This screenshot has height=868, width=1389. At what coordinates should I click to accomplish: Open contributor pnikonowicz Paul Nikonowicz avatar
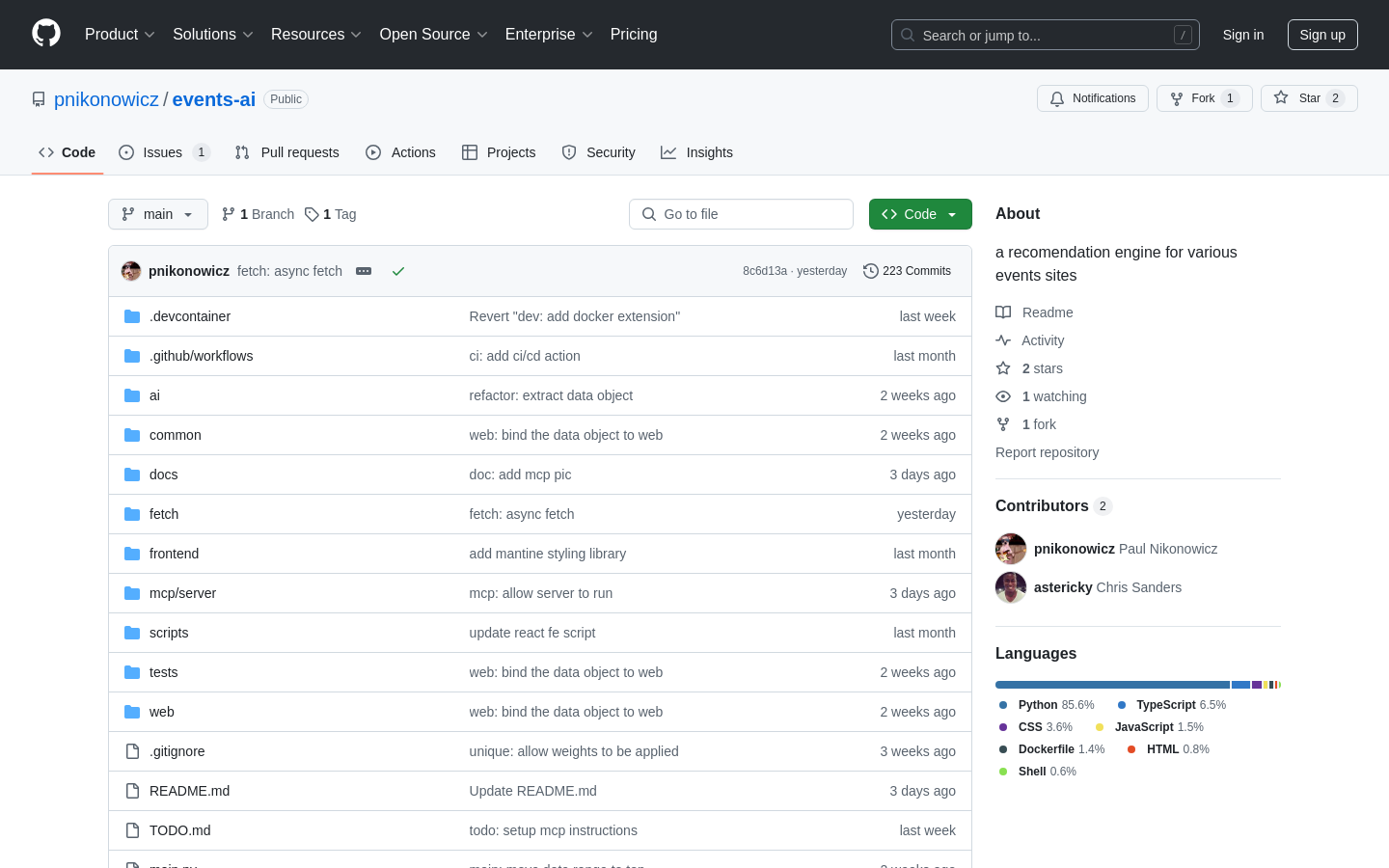[x=1011, y=549]
